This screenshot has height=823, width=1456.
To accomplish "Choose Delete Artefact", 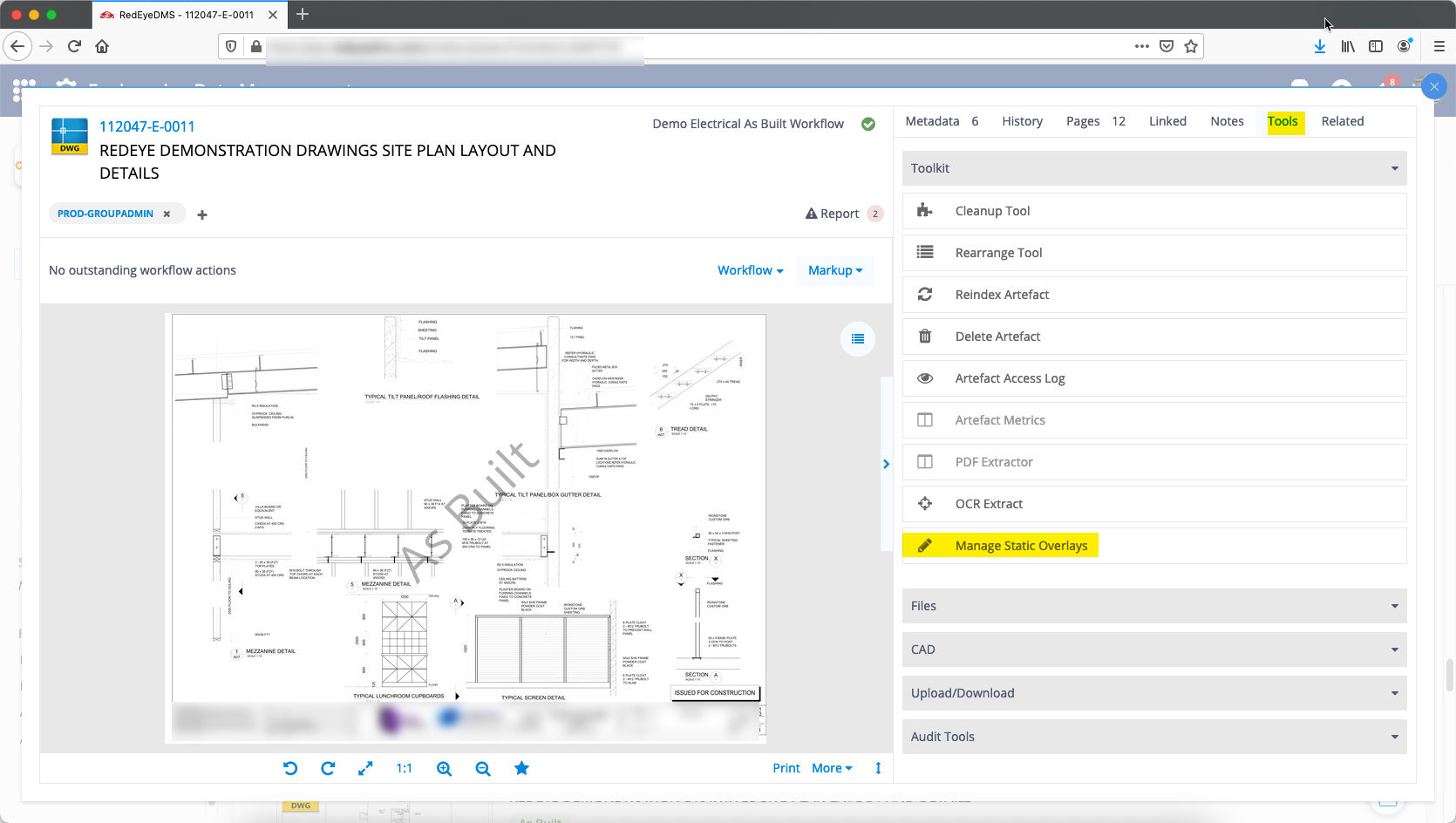I will click(x=1154, y=337).
